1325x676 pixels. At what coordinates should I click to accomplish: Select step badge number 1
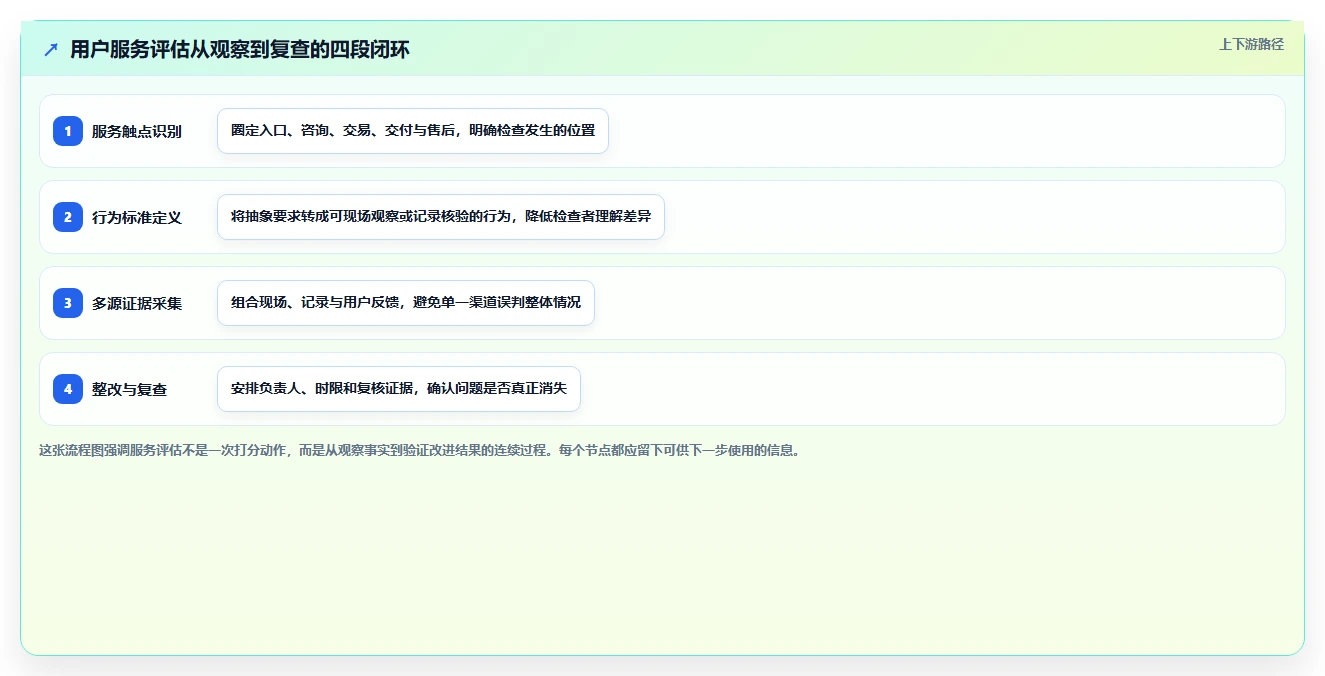point(68,131)
